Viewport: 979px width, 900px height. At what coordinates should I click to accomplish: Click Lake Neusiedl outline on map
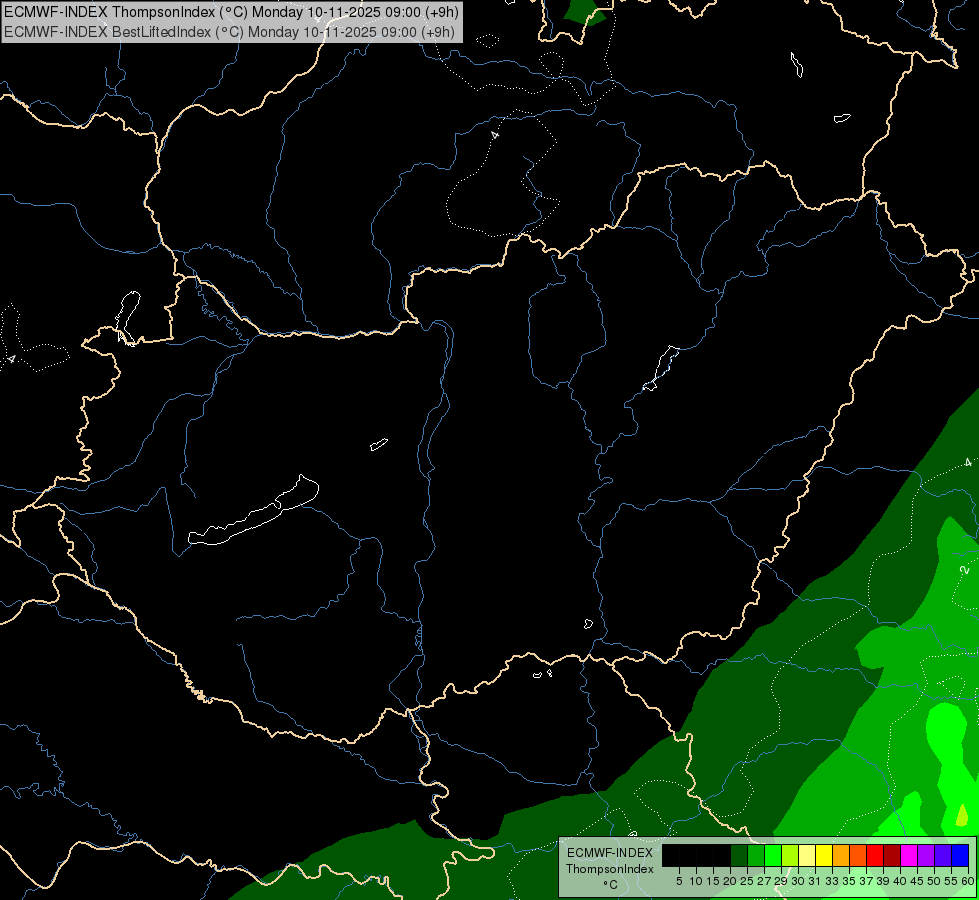(128, 317)
